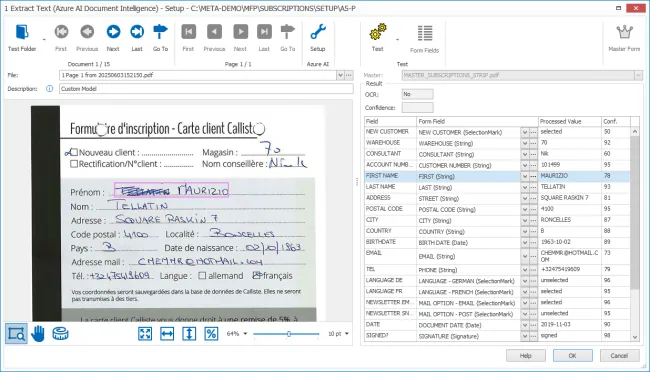The width and height of the screenshot is (650, 372).
Task: Expand Test button dropdown arrow
Action: (397, 40)
